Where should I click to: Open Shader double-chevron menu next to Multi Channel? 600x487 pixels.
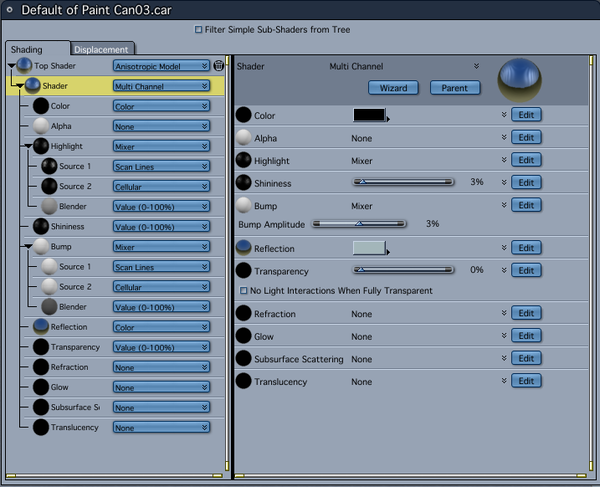pos(476,66)
